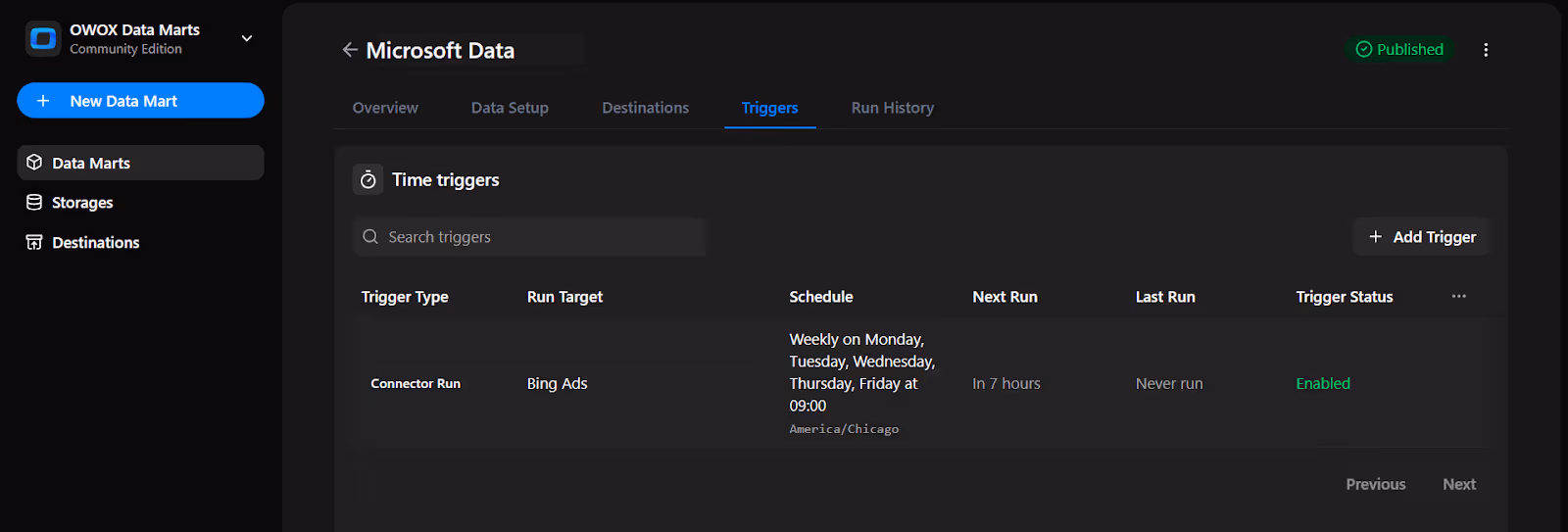Image resolution: width=1568 pixels, height=532 pixels.
Task: Sort by the Trigger Type column header
Action: [405, 297]
